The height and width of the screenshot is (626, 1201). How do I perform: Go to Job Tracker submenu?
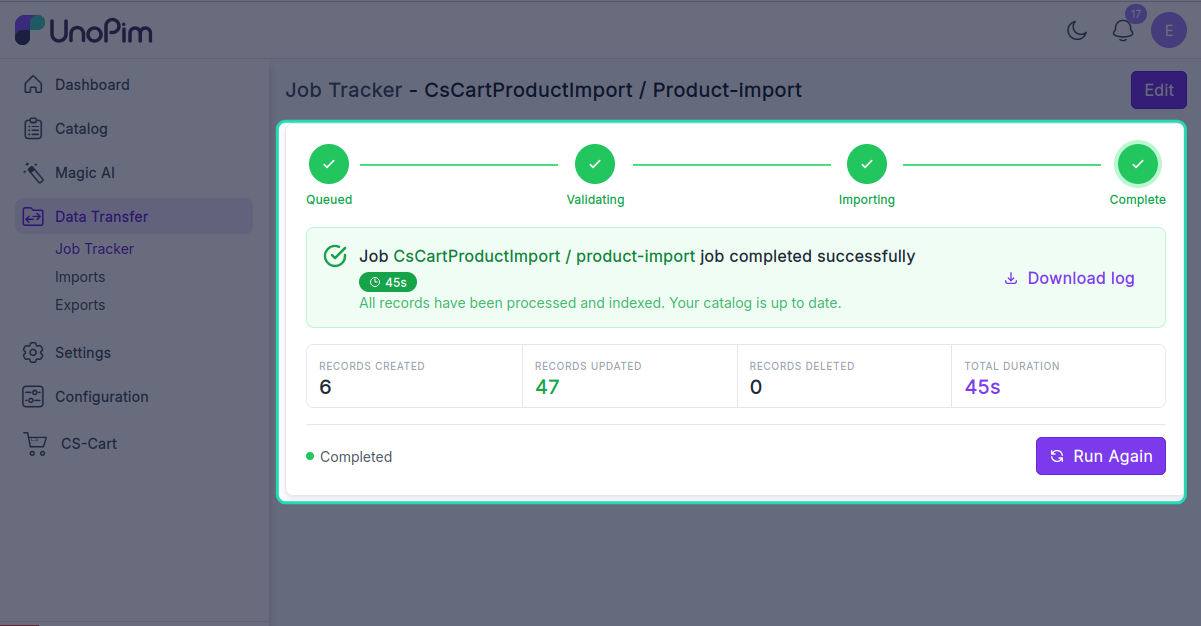pyautogui.click(x=94, y=249)
